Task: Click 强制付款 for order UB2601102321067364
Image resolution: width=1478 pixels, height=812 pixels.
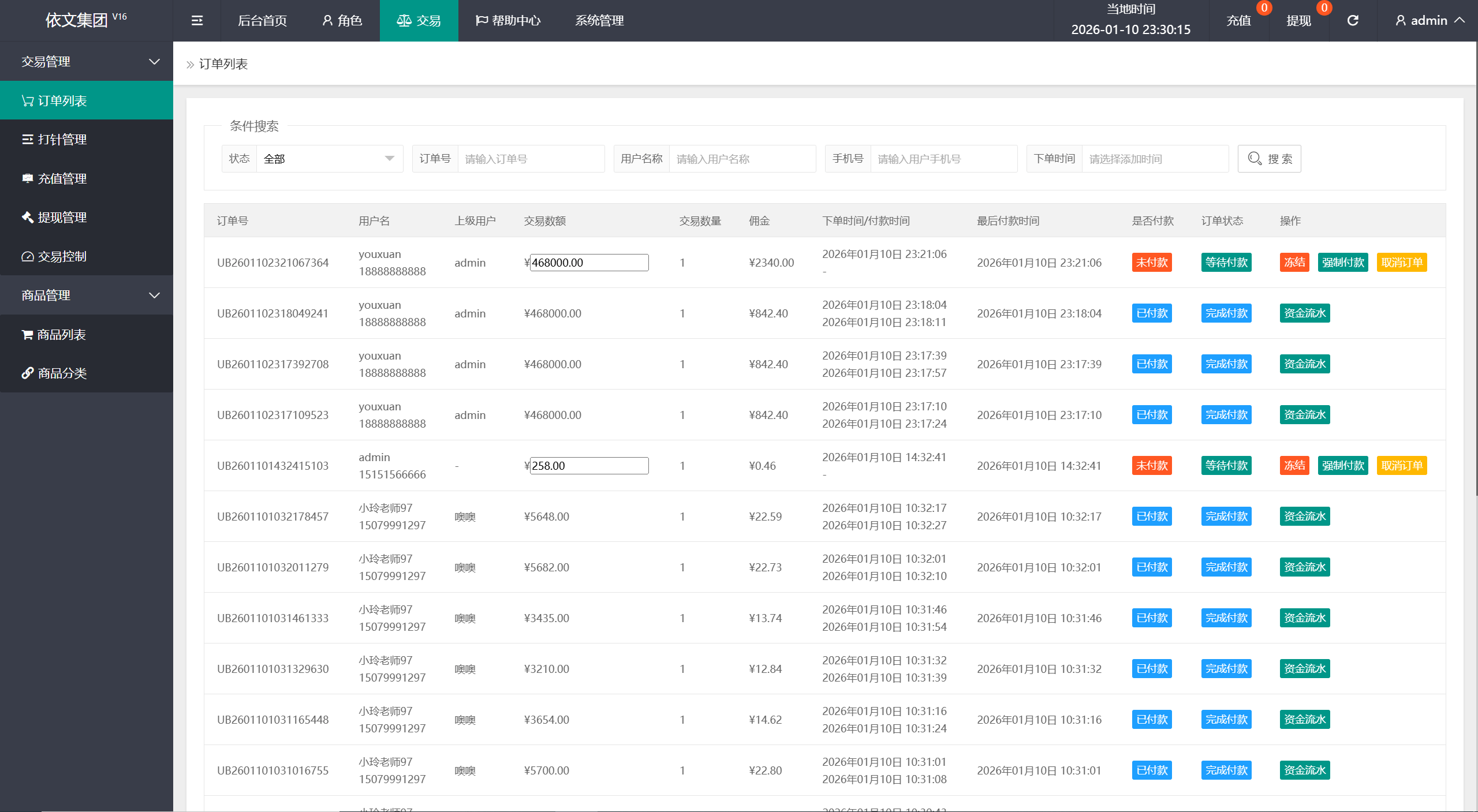Action: 1342,263
